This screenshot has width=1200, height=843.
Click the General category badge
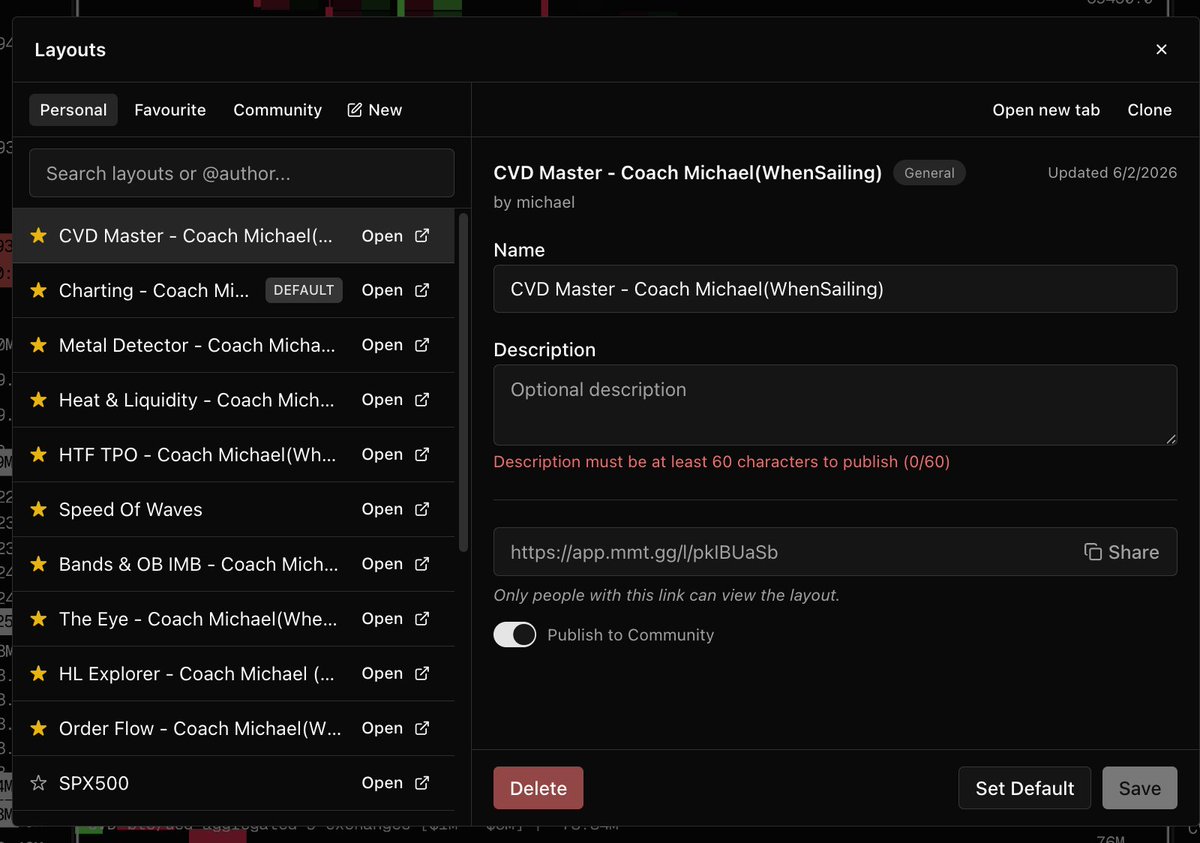coord(929,173)
